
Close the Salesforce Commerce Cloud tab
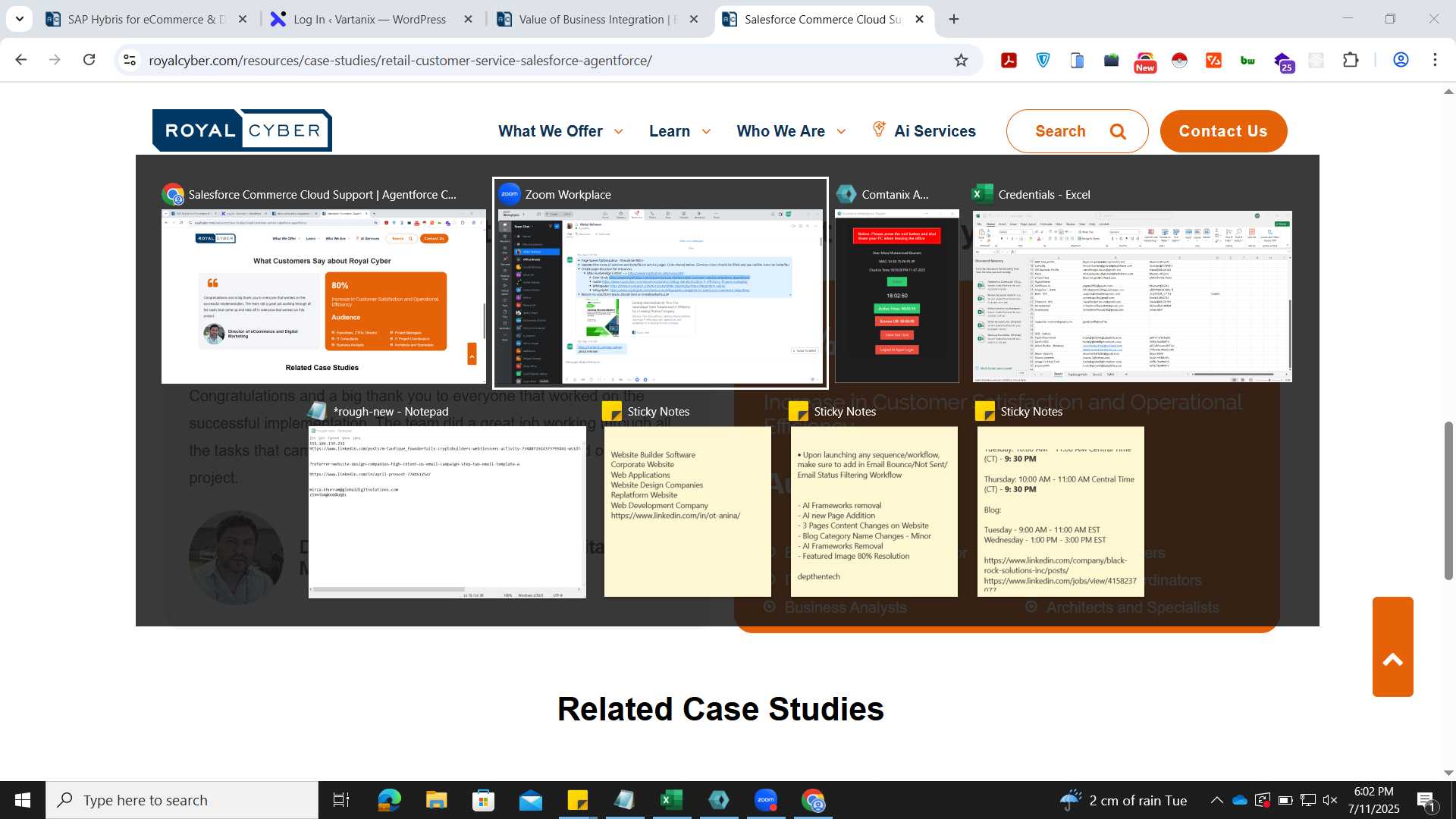point(919,19)
